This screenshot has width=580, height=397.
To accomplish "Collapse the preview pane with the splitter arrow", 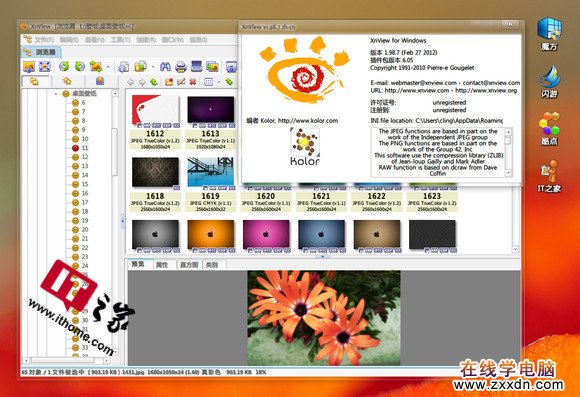I will 322,256.
